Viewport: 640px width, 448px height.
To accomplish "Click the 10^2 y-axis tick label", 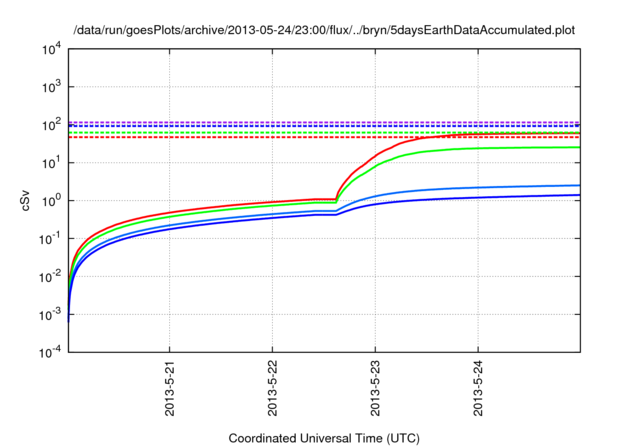I will point(51,125).
